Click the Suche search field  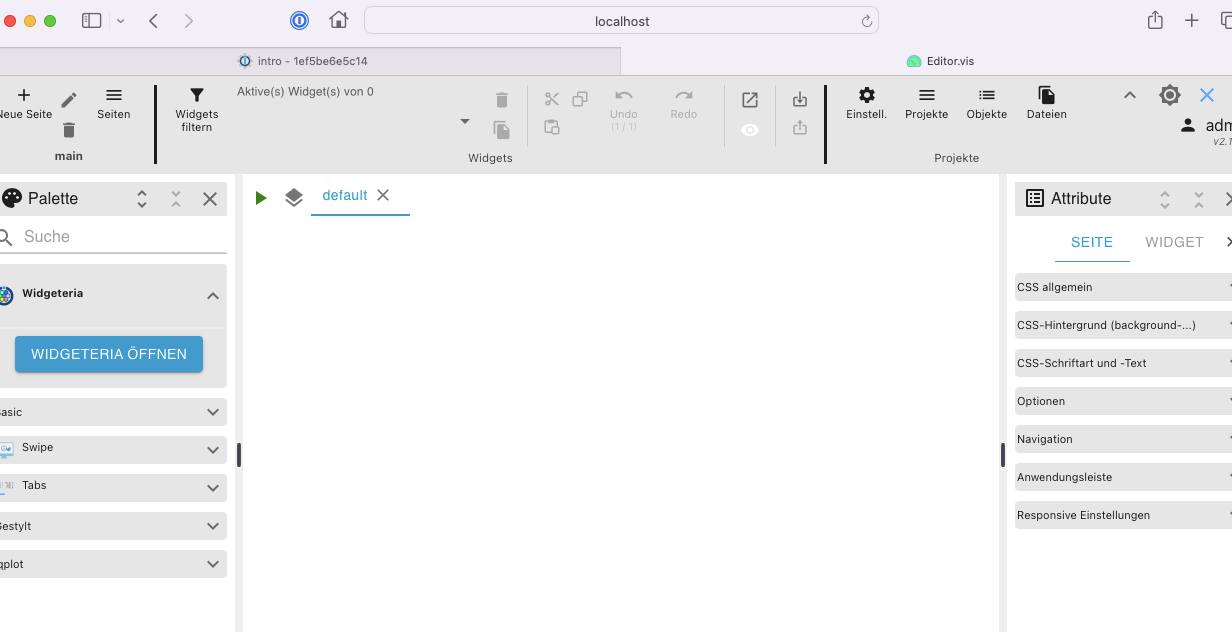point(113,237)
